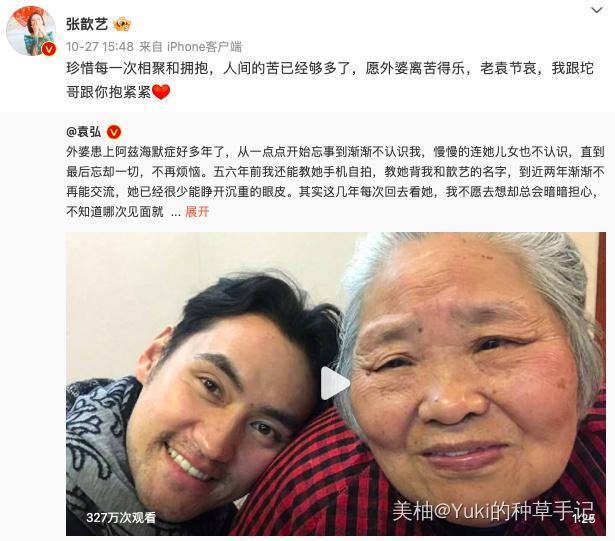The image size is (615, 541).
Task: Click the reposted text starting 外婆患上阿兹海默症
Action: (x=335, y=182)
